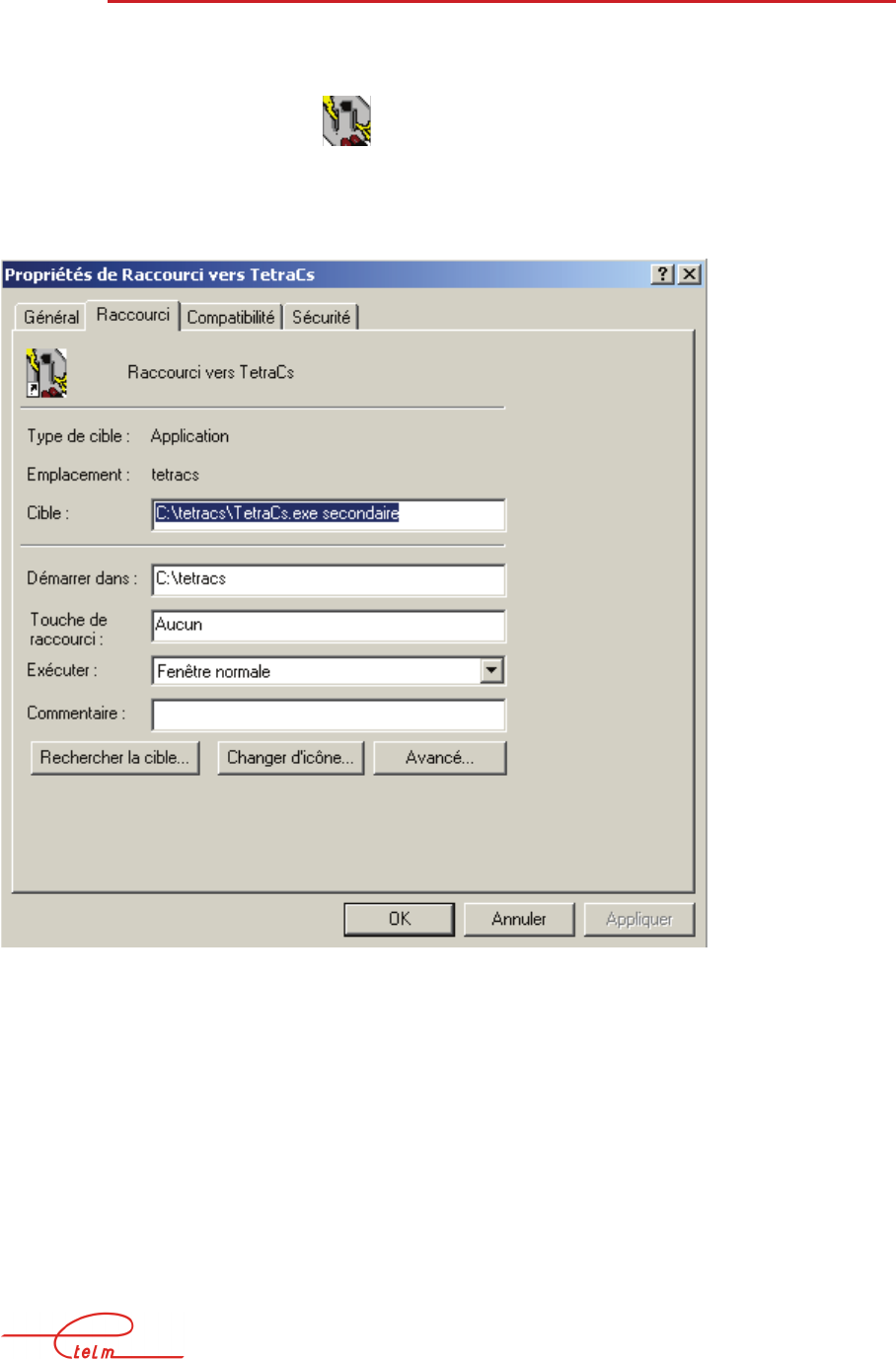This screenshot has height=1359, width=896.
Task: Select the Raccourci tab
Action: point(133,315)
